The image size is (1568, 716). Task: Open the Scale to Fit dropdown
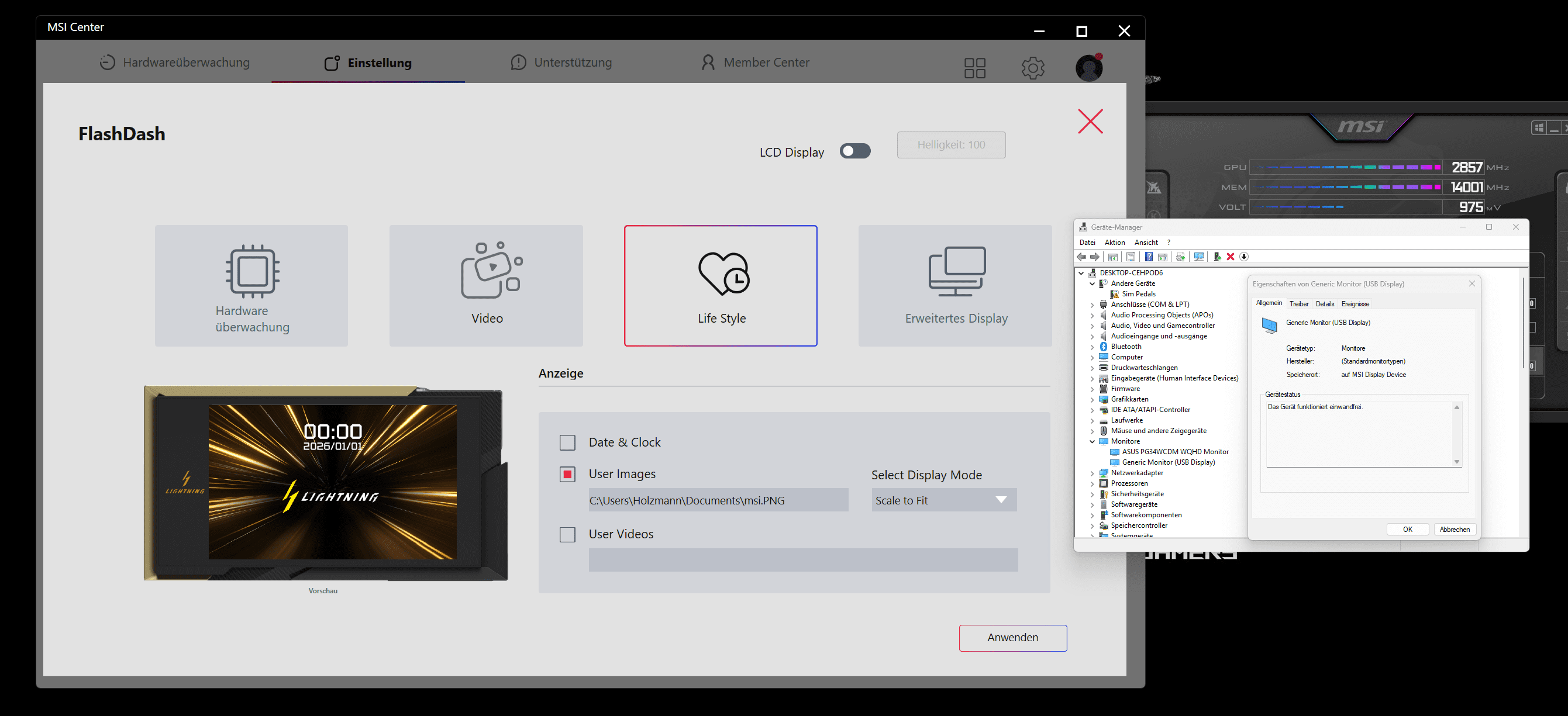(943, 500)
